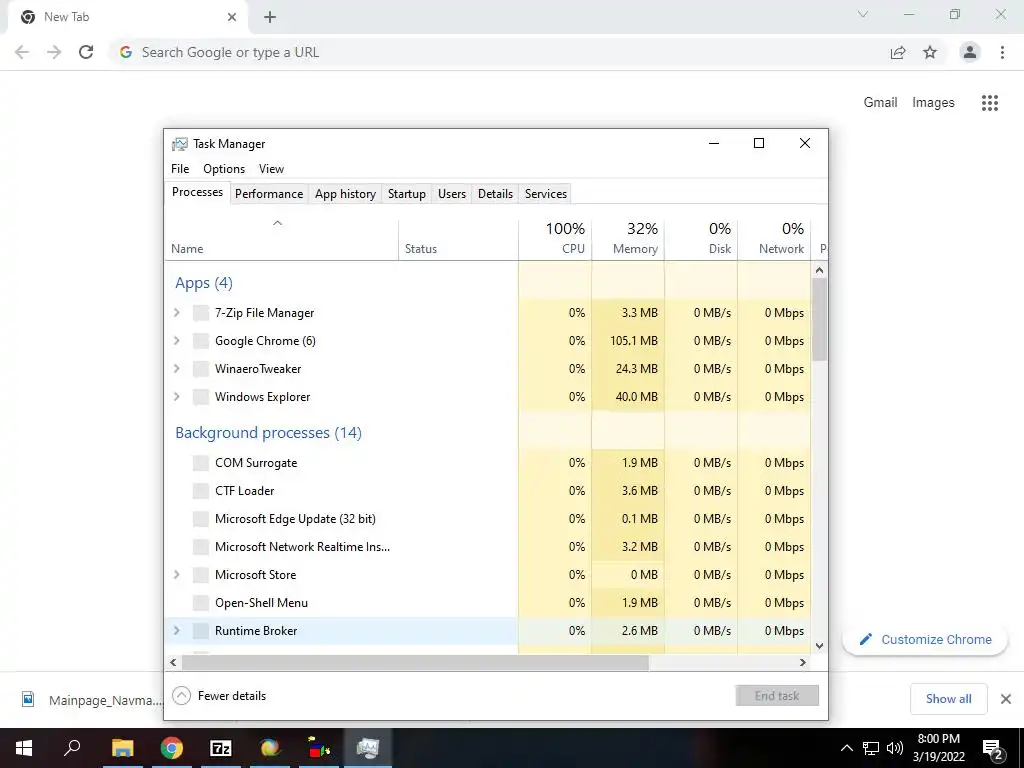Open a new tab with the plus icon
The image size is (1024, 768).
(x=270, y=17)
